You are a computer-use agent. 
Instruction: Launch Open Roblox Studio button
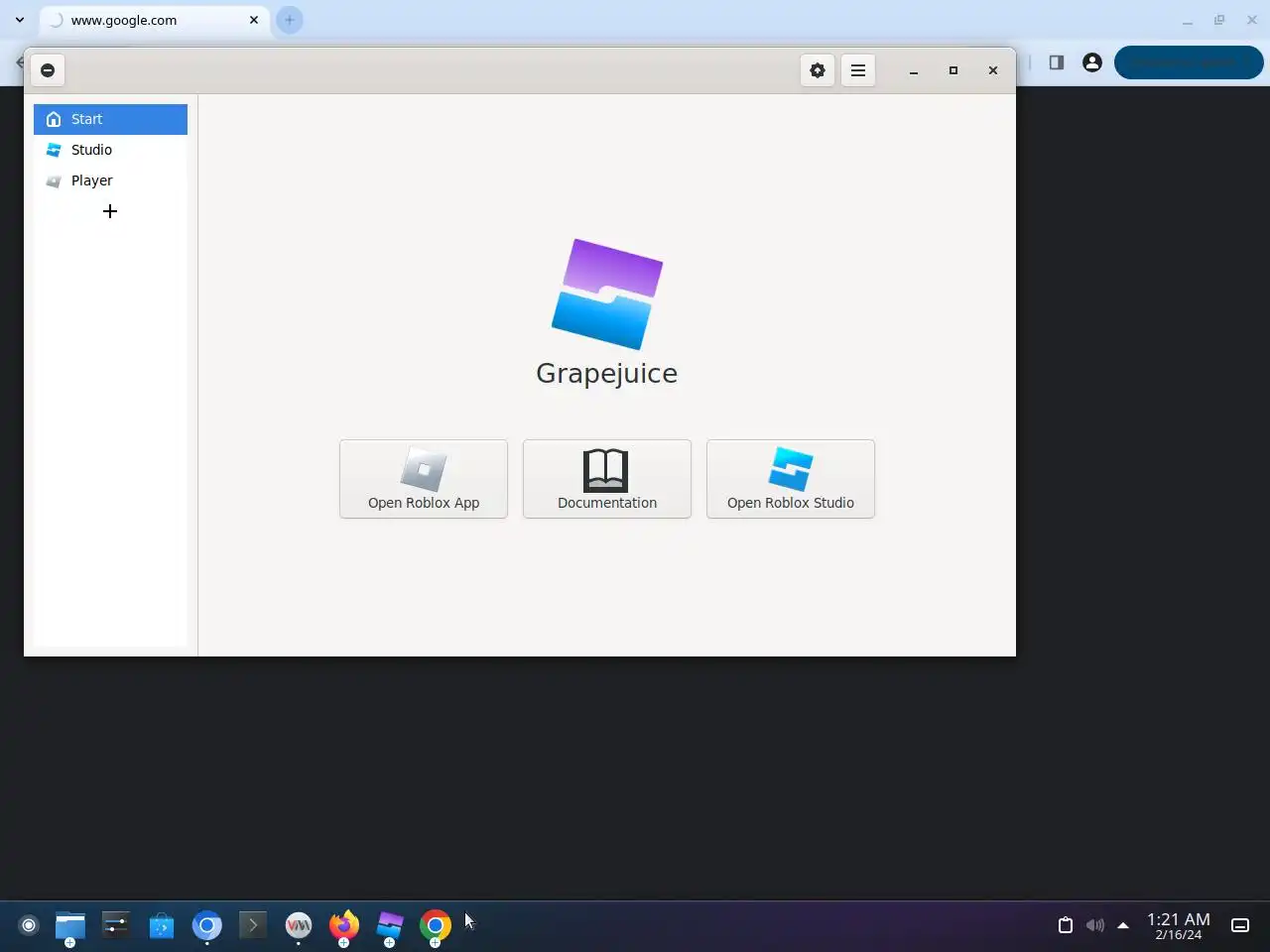point(791,479)
